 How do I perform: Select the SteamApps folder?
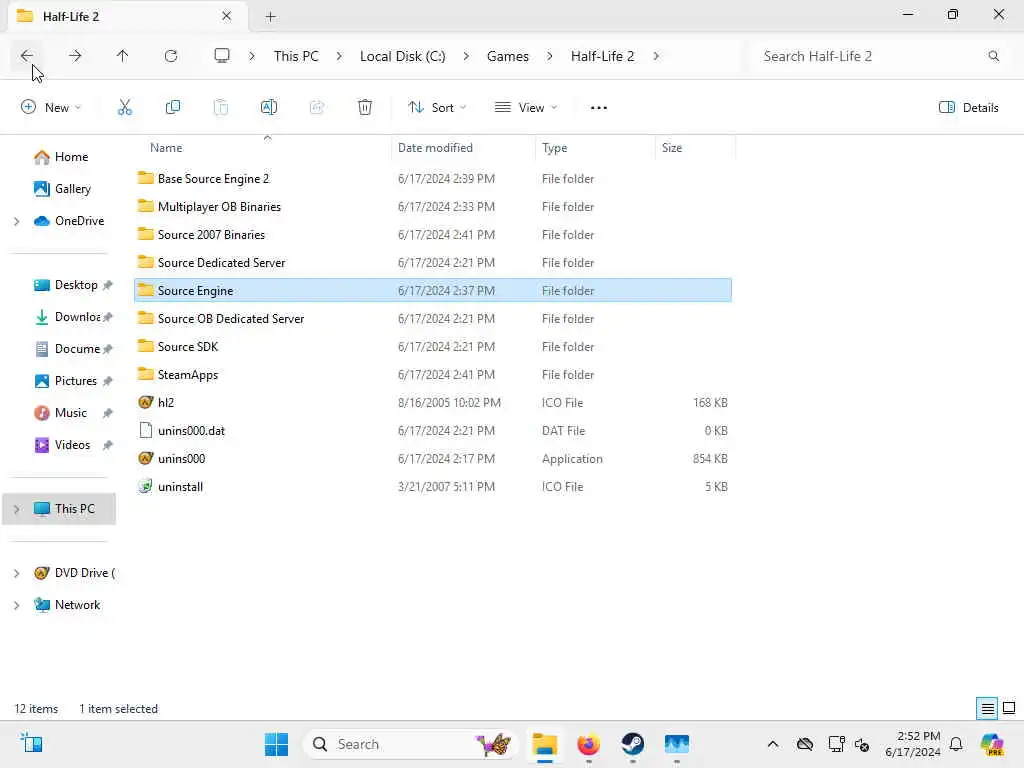[432, 375]
